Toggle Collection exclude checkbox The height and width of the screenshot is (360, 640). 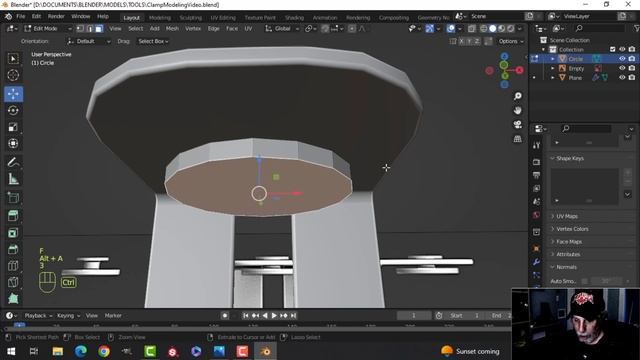pyautogui.click(x=612, y=49)
